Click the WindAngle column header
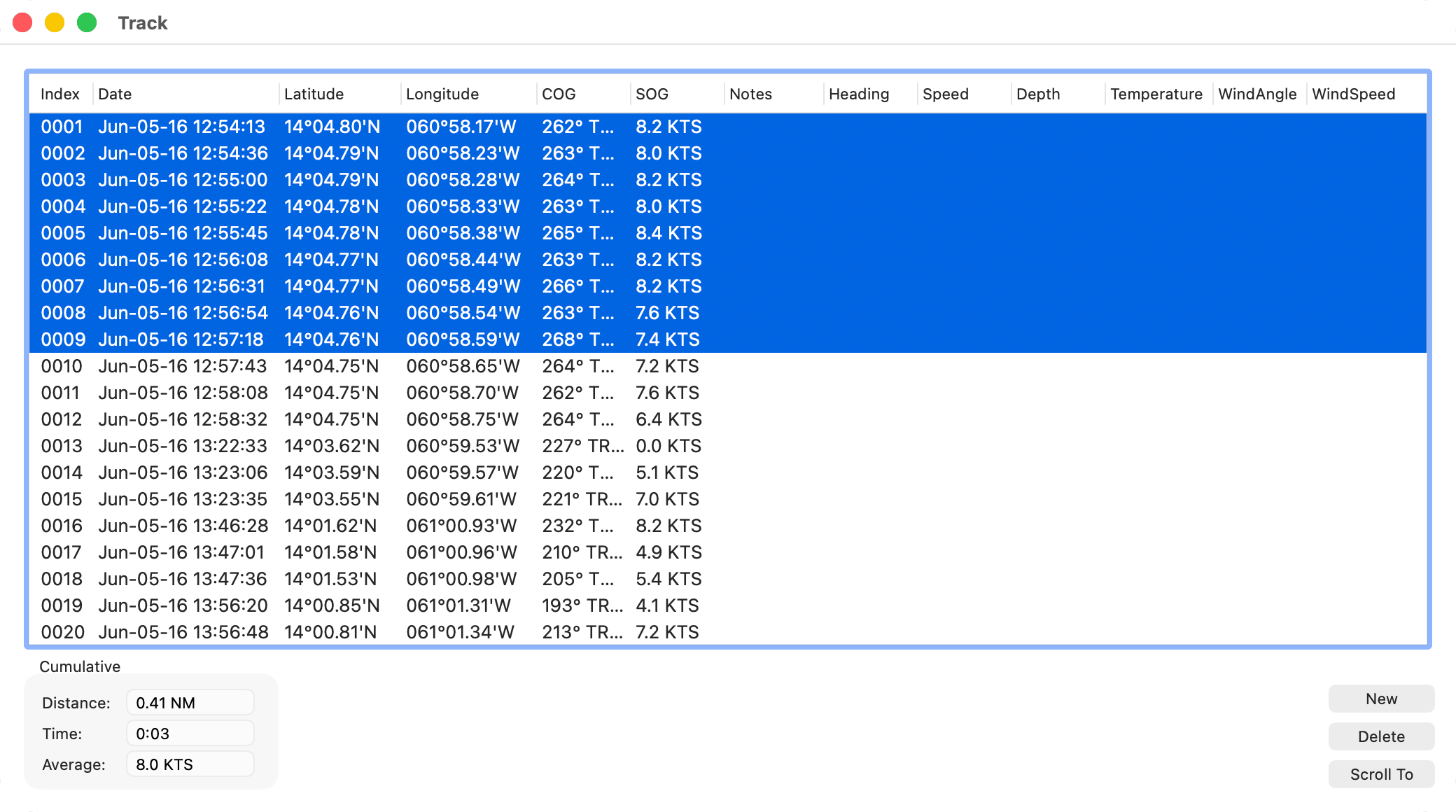Screen dimensions: 1456x812 point(1259,94)
